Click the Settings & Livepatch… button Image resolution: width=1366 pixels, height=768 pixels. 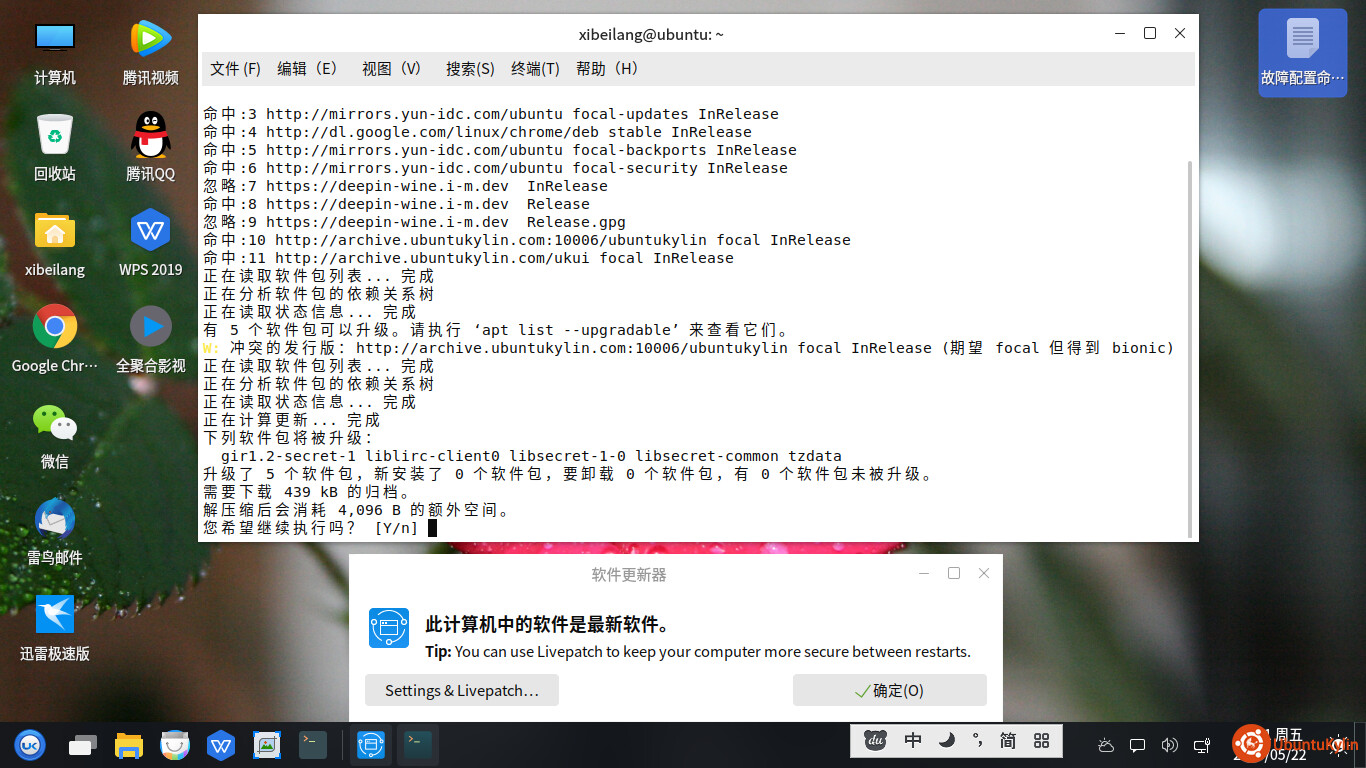pos(461,691)
